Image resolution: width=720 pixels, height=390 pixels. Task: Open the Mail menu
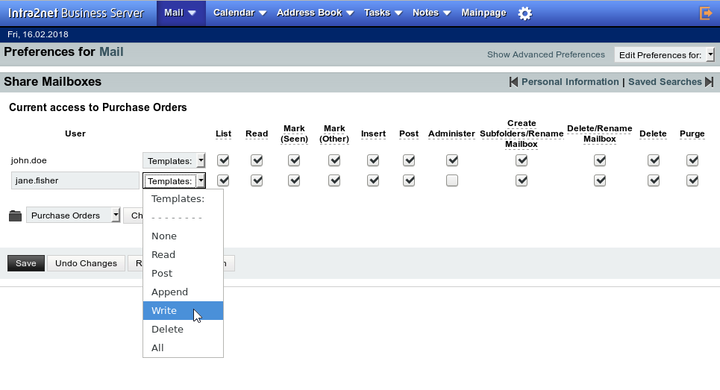tap(180, 13)
